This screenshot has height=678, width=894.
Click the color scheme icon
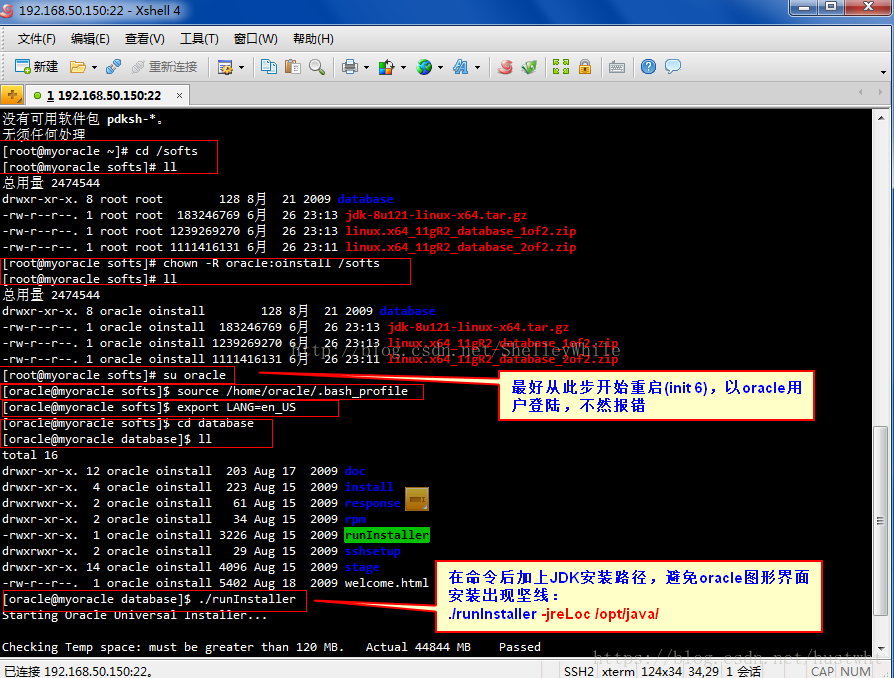(387, 67)
